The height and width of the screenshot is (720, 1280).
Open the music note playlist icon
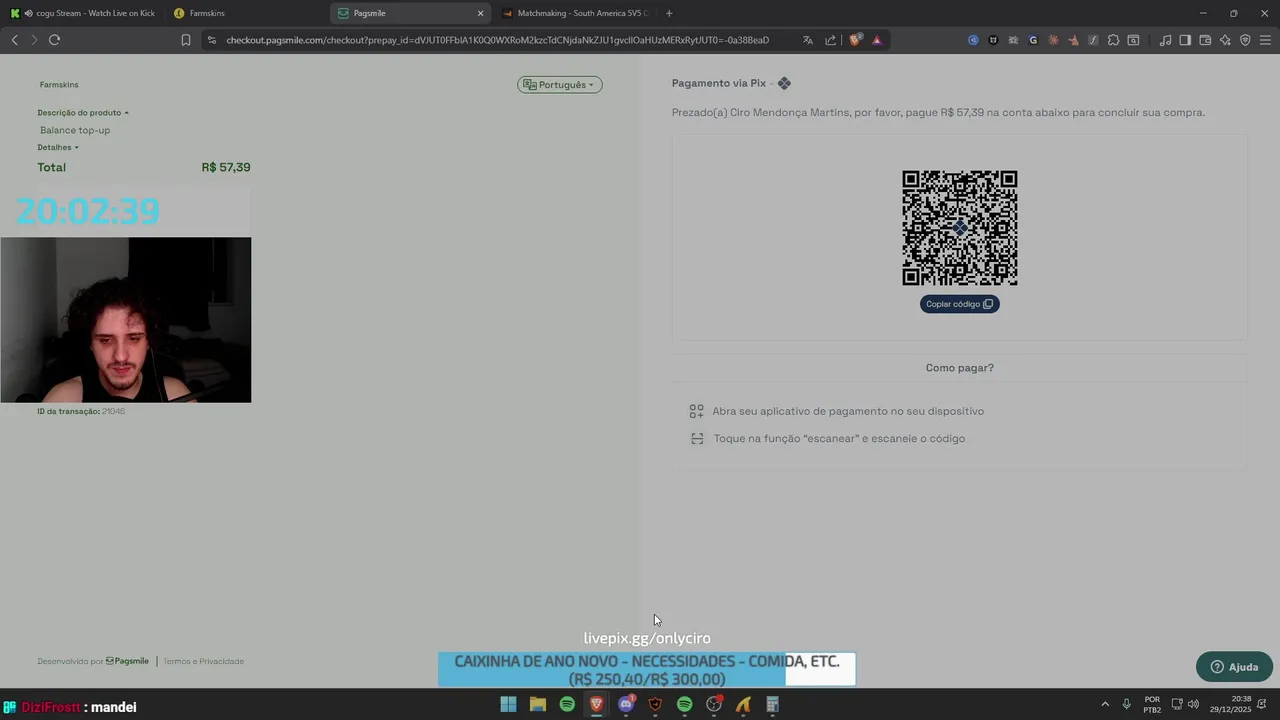1165,40
